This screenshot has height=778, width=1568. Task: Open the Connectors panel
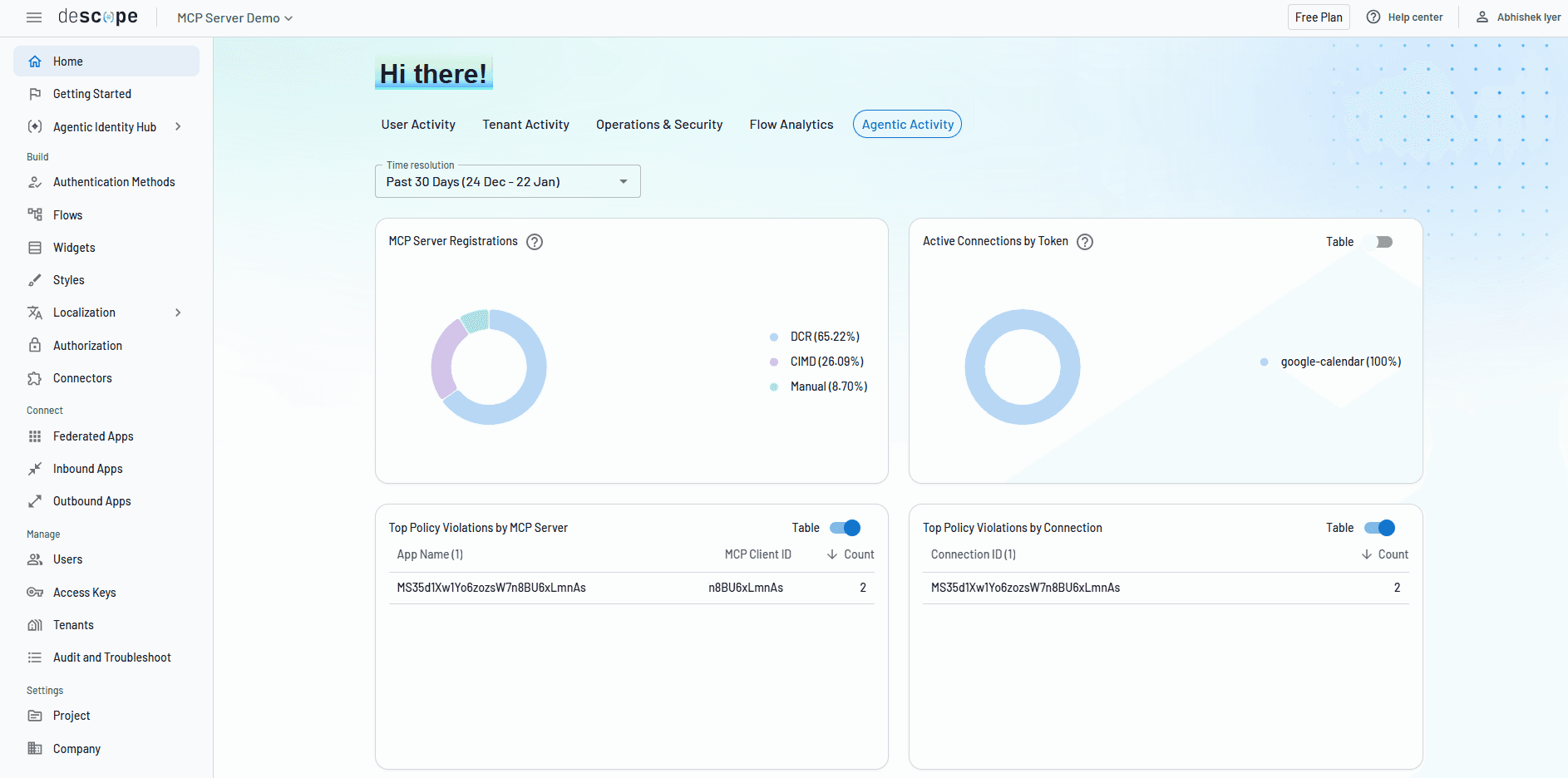click(82, 377)
